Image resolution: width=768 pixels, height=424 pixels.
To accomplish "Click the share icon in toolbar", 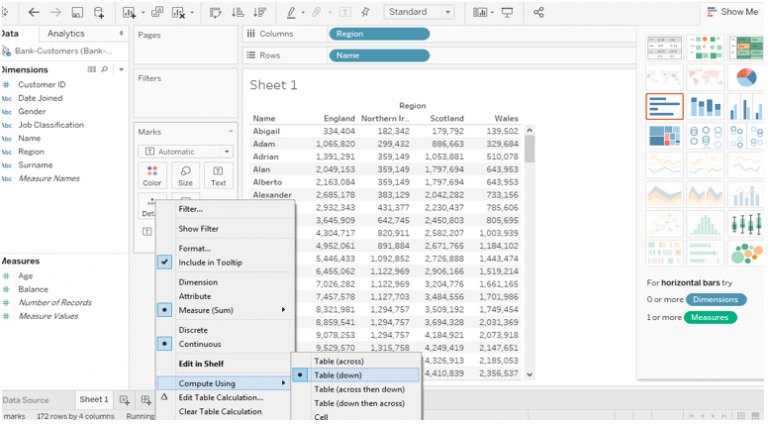I will [x=539, y=12].
